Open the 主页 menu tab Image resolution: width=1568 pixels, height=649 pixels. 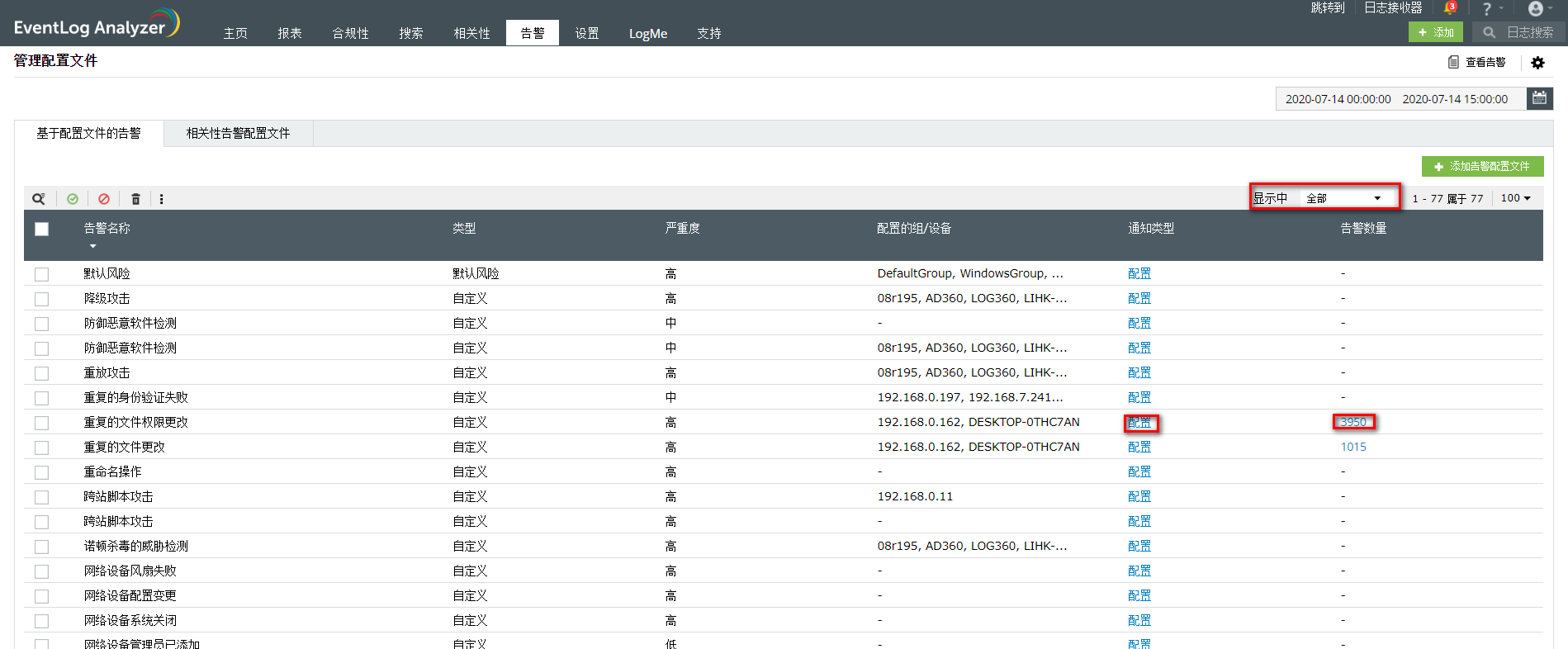tap(235, 33)
